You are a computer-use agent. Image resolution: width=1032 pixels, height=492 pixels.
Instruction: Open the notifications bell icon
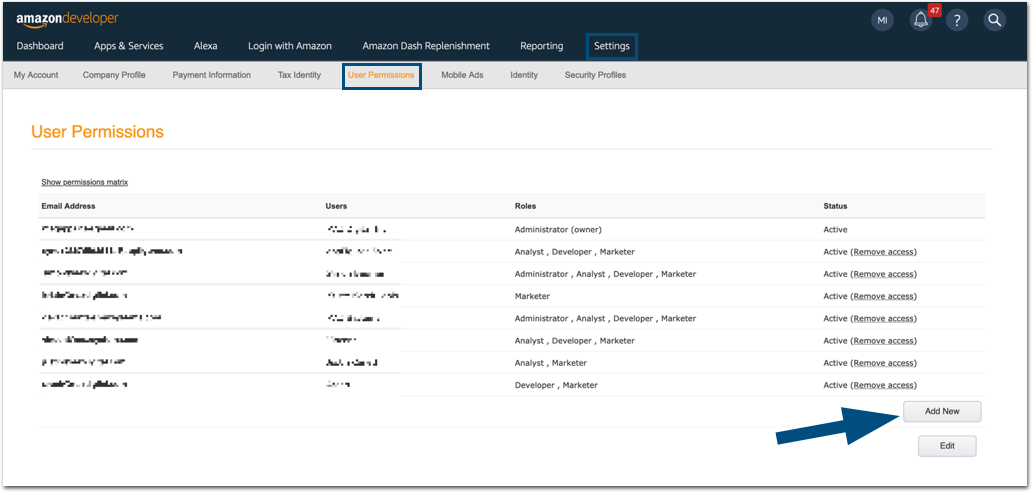tap(921, 20)
